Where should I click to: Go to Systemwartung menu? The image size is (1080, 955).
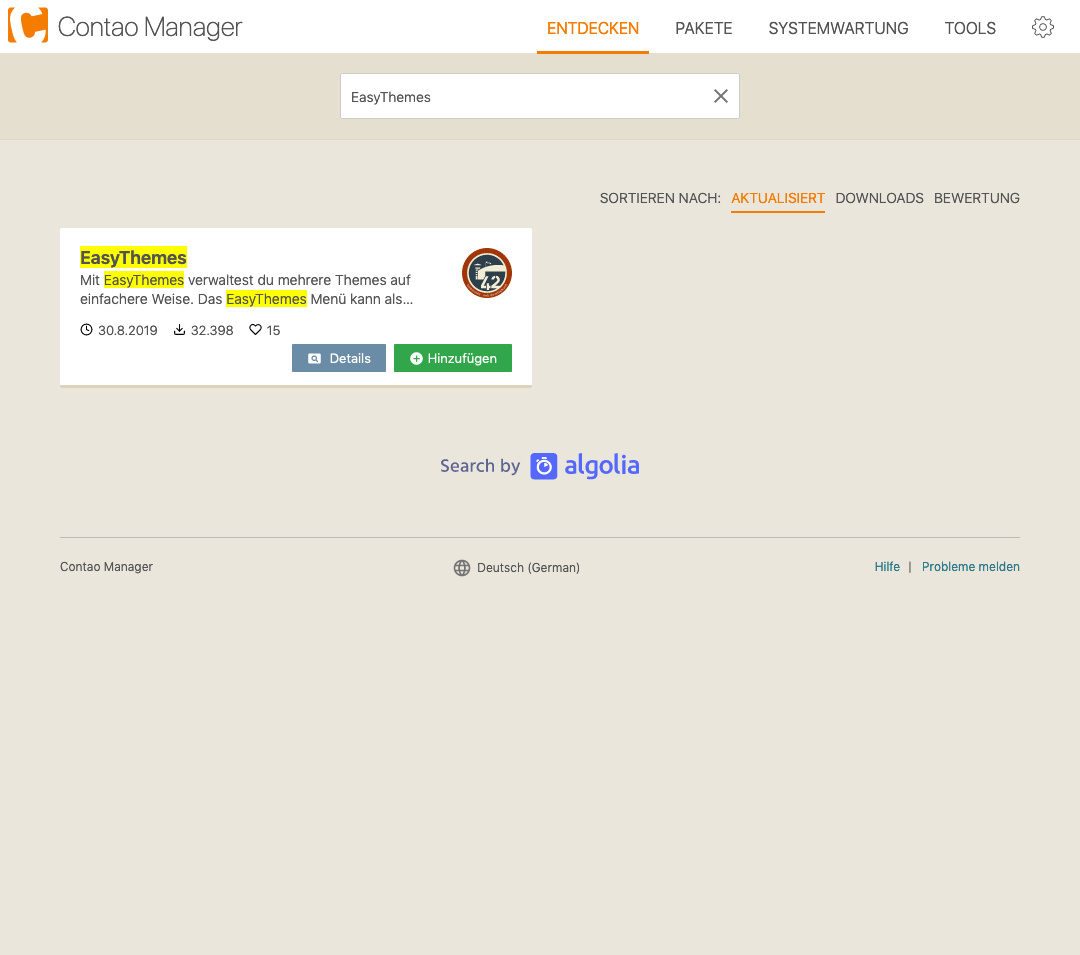click(838, 28)
